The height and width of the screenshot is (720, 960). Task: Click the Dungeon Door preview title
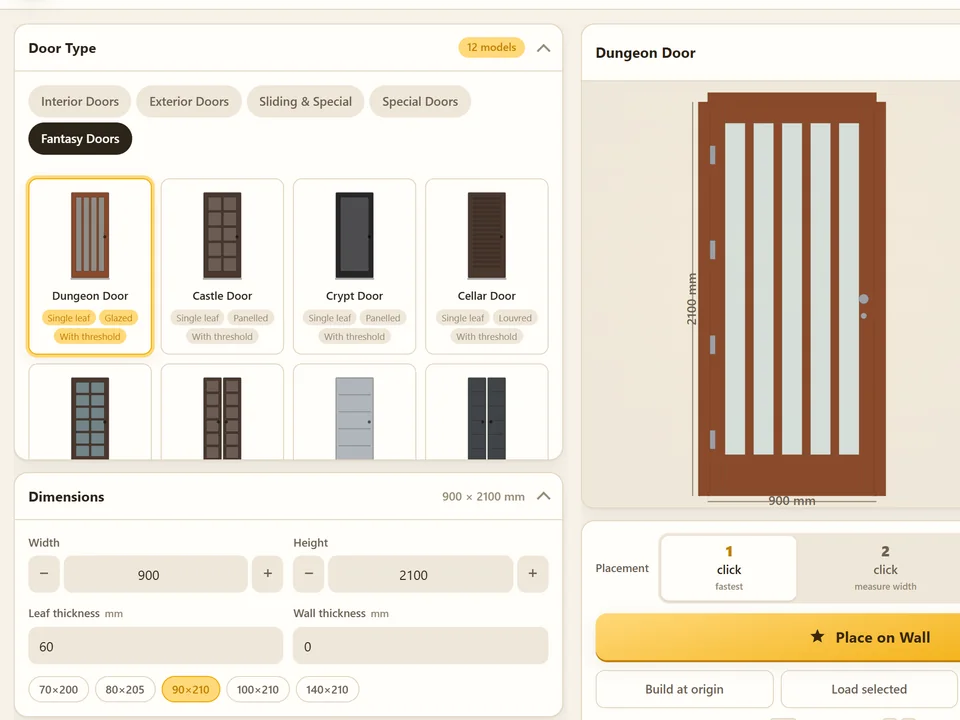(645, 53)
